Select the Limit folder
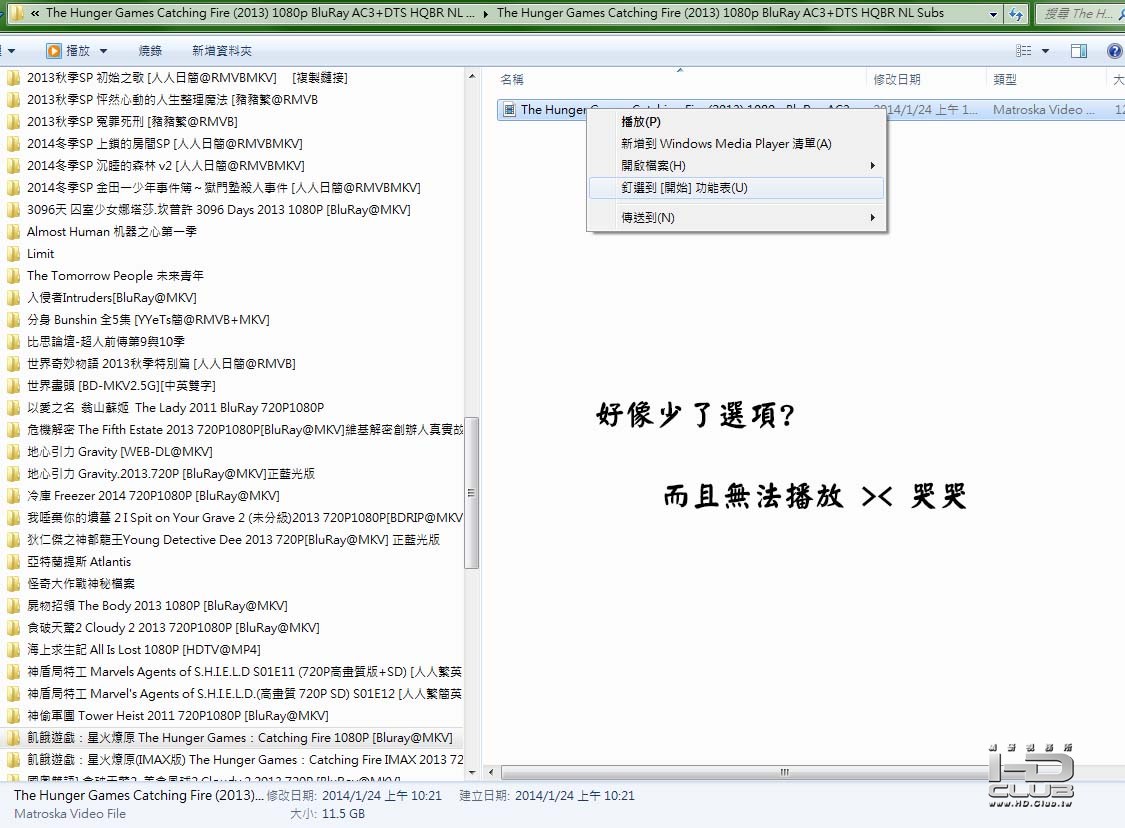1125x828 pixels. click(x=30, y=254)
